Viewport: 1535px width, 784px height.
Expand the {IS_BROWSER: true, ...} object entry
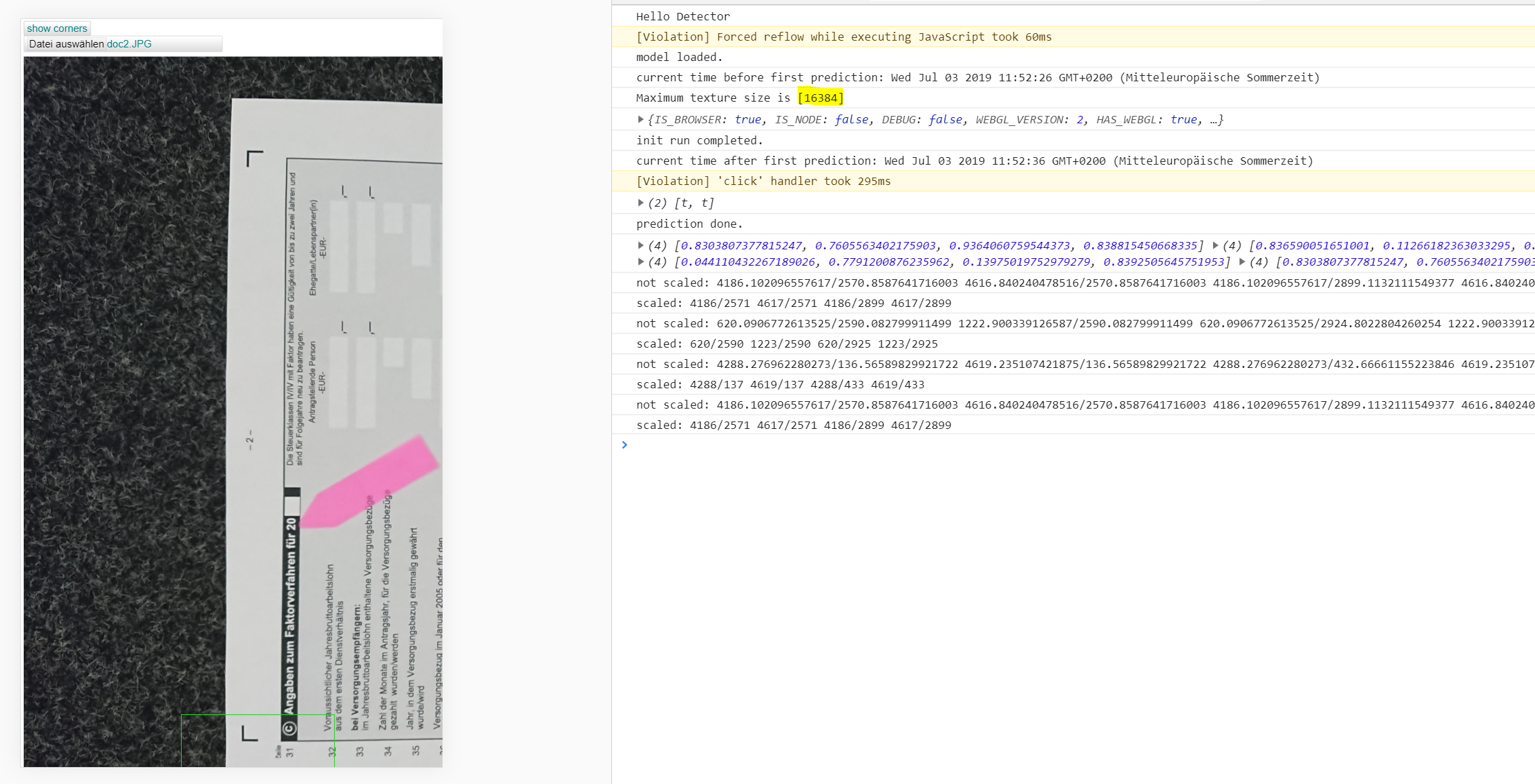(640, 119)
